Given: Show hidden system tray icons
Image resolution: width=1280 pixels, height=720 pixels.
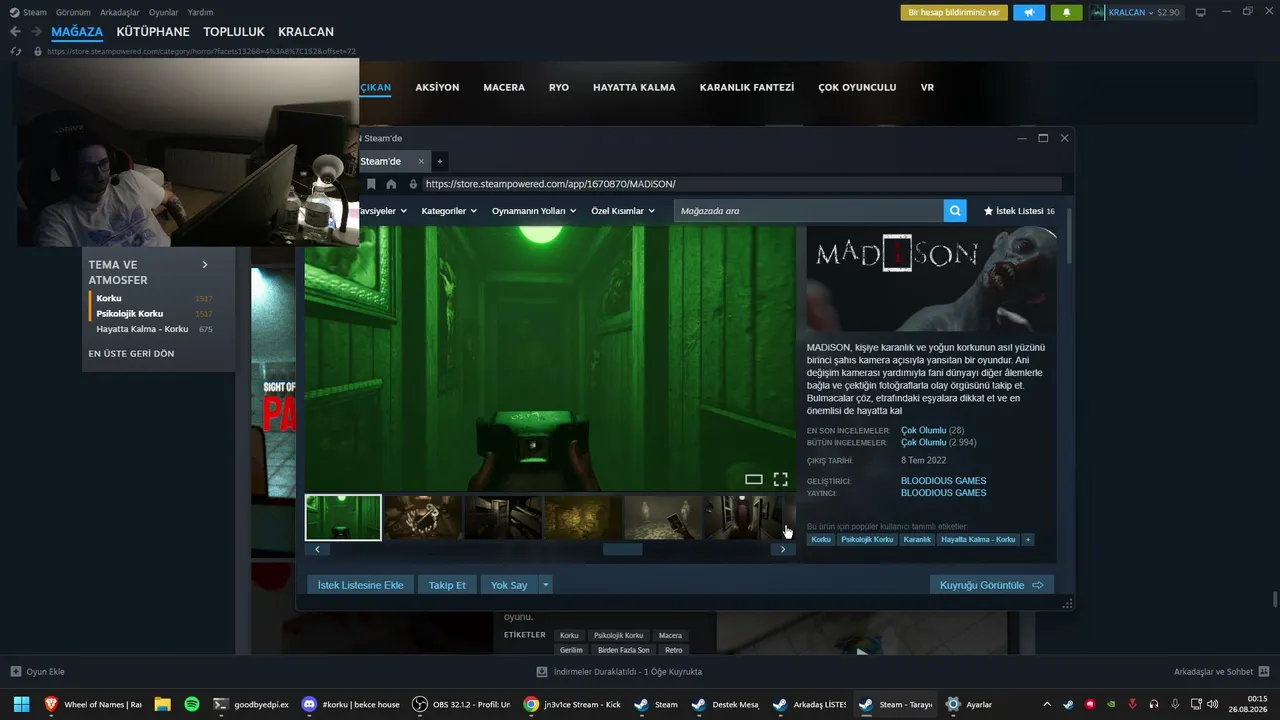Looking at the screenshot, I should (x=1047, y=704).
